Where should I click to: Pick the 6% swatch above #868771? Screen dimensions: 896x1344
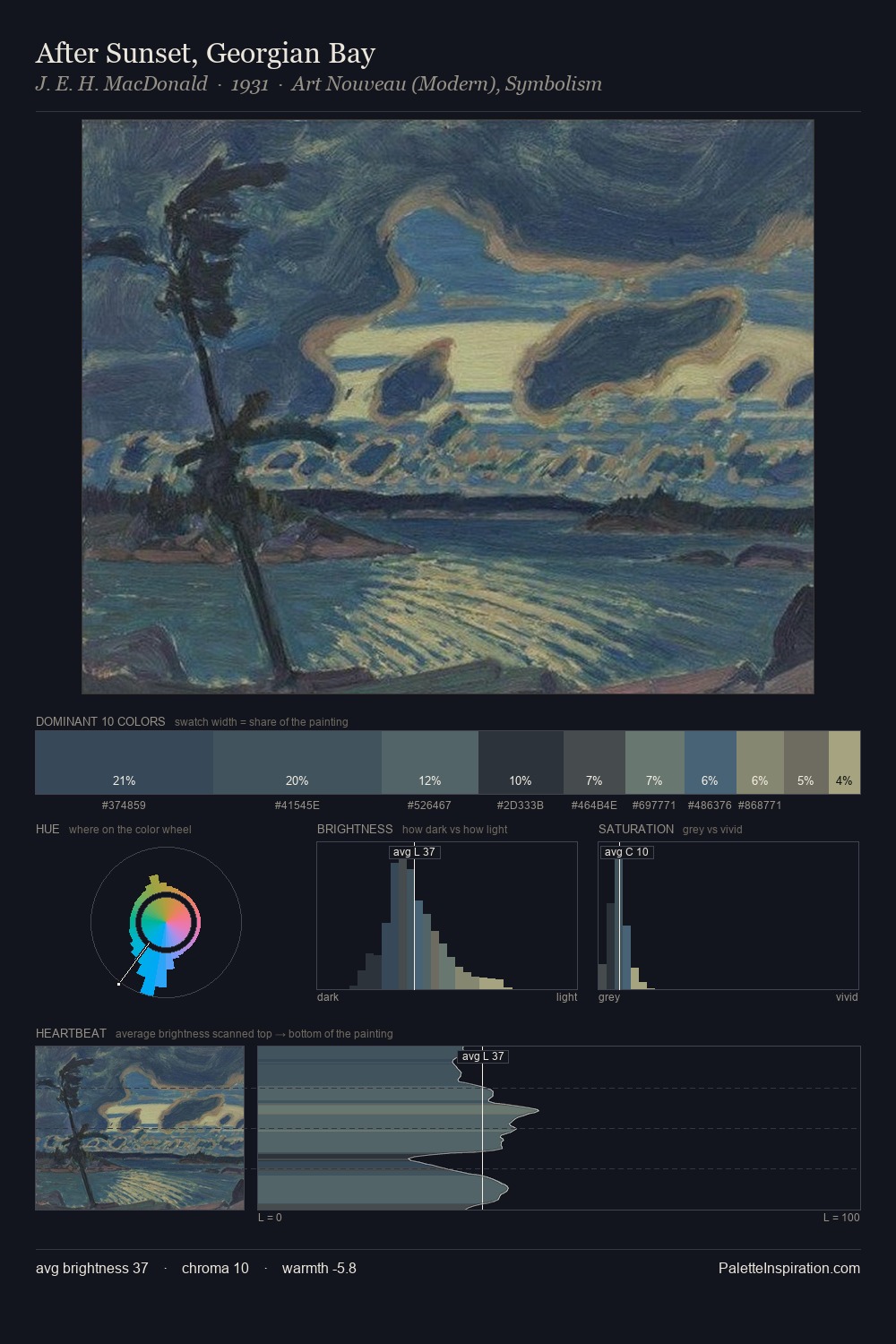pyautogui.click(x=760, y=762)
